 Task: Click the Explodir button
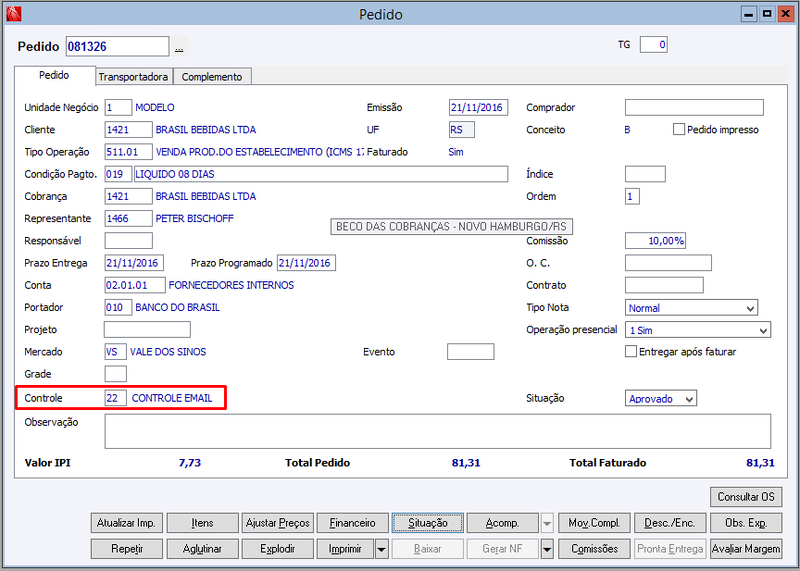tap(278, 549)
